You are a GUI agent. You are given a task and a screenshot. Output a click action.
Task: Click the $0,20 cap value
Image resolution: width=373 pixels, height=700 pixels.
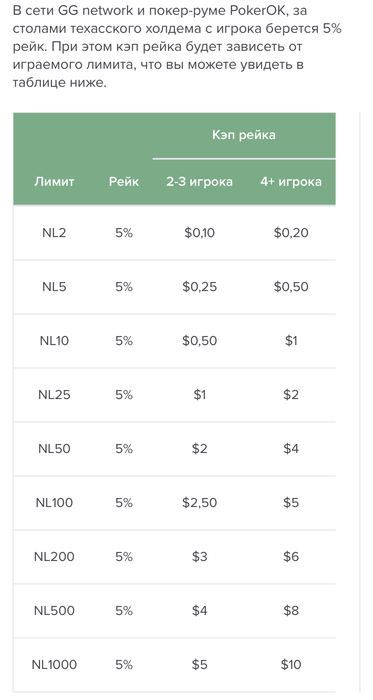(x=291, y=233)
